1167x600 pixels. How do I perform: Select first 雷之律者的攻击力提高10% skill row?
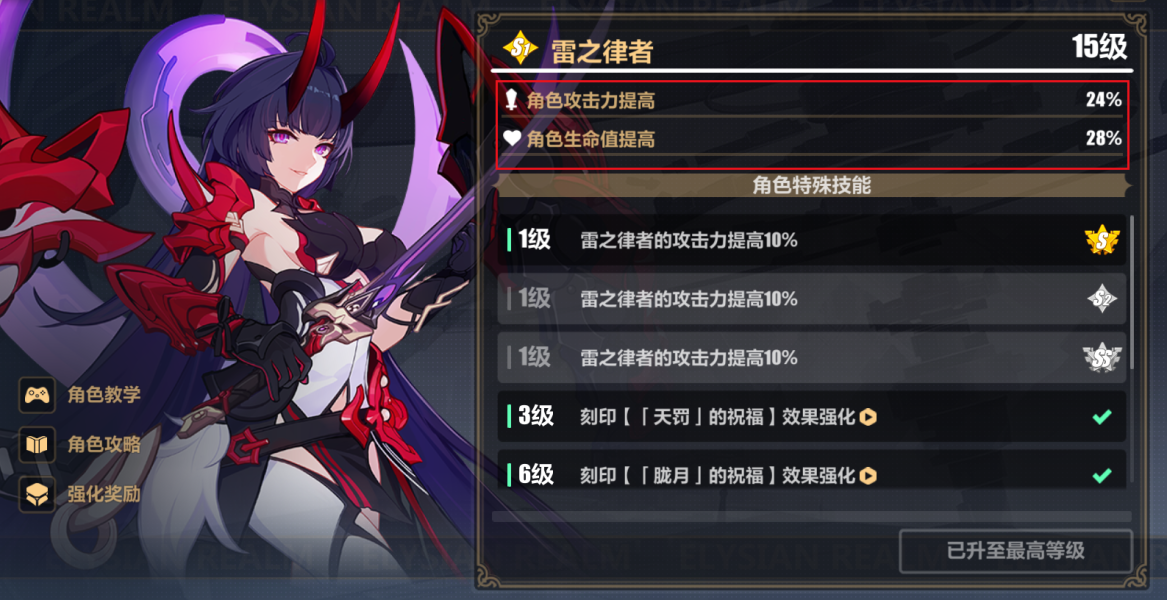tap(811, 240)
